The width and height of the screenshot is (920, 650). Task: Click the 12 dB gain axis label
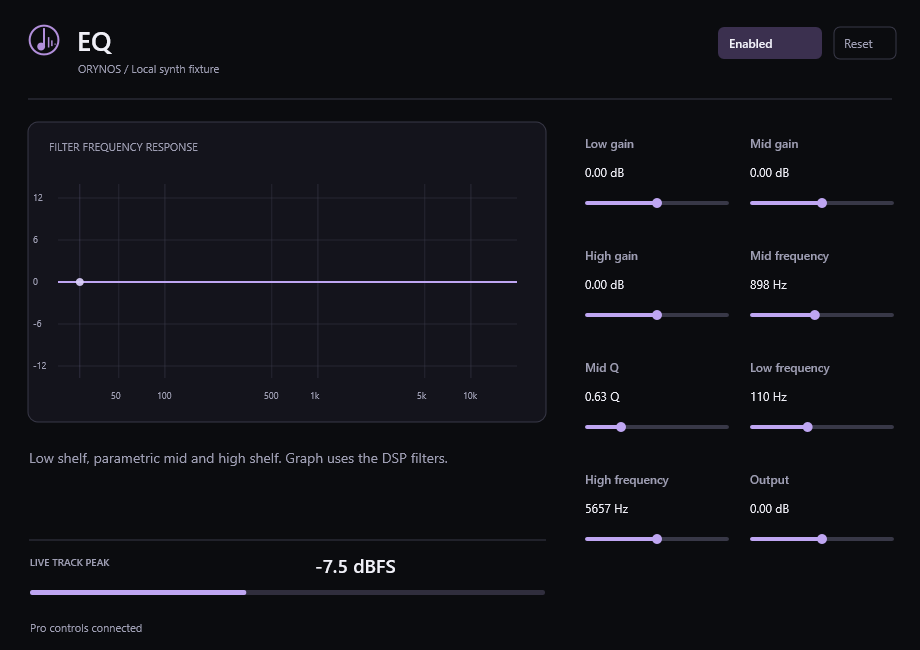click(x=38, y=198)
